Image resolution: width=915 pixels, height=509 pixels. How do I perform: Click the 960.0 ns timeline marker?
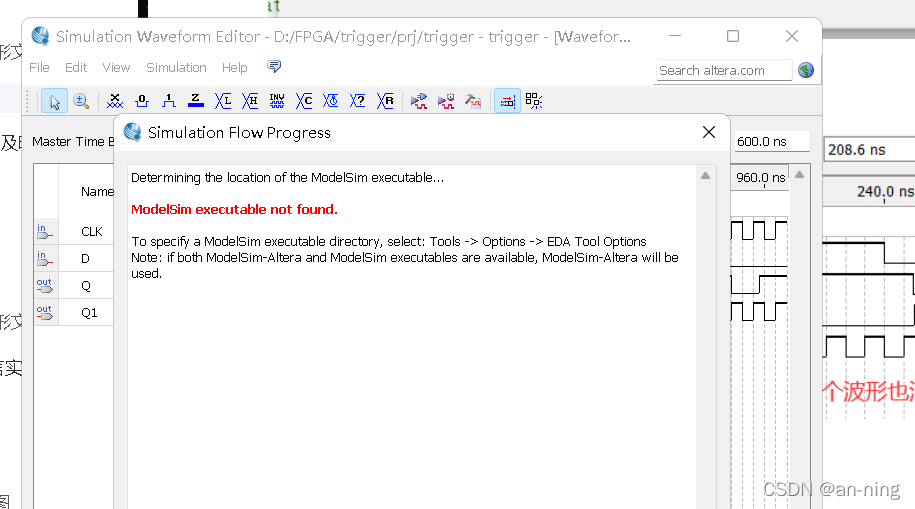coord(761,177)
